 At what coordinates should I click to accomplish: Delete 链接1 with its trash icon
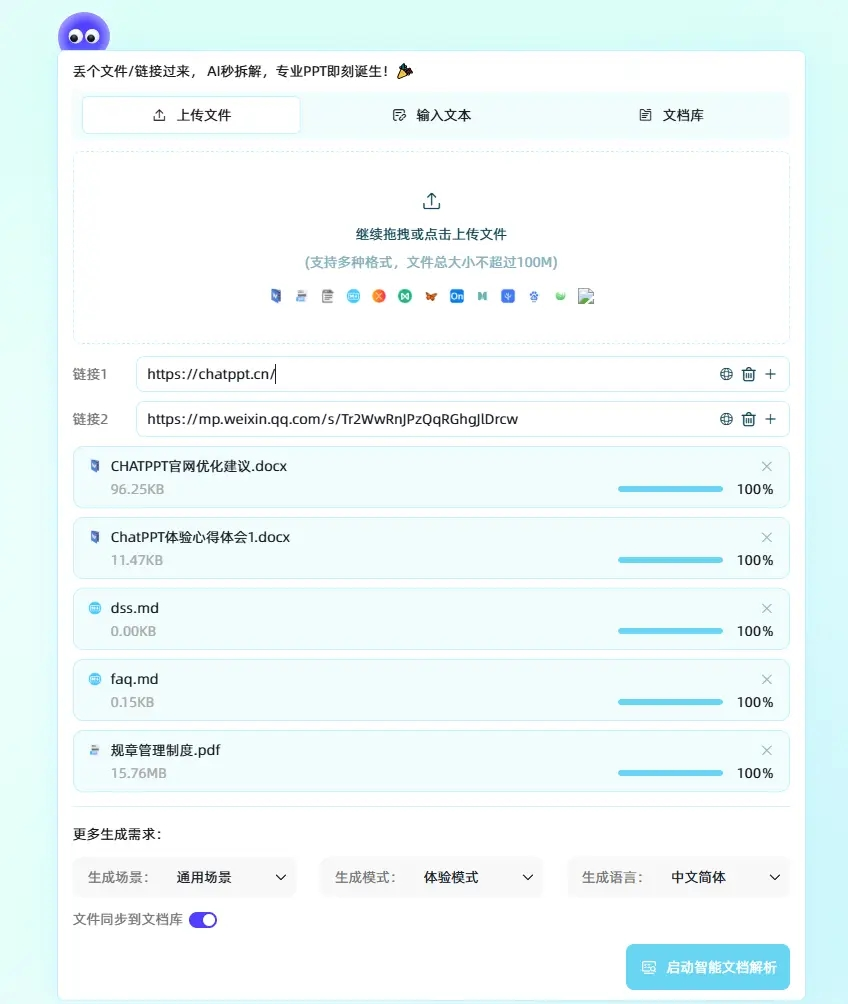click(749, 374)
